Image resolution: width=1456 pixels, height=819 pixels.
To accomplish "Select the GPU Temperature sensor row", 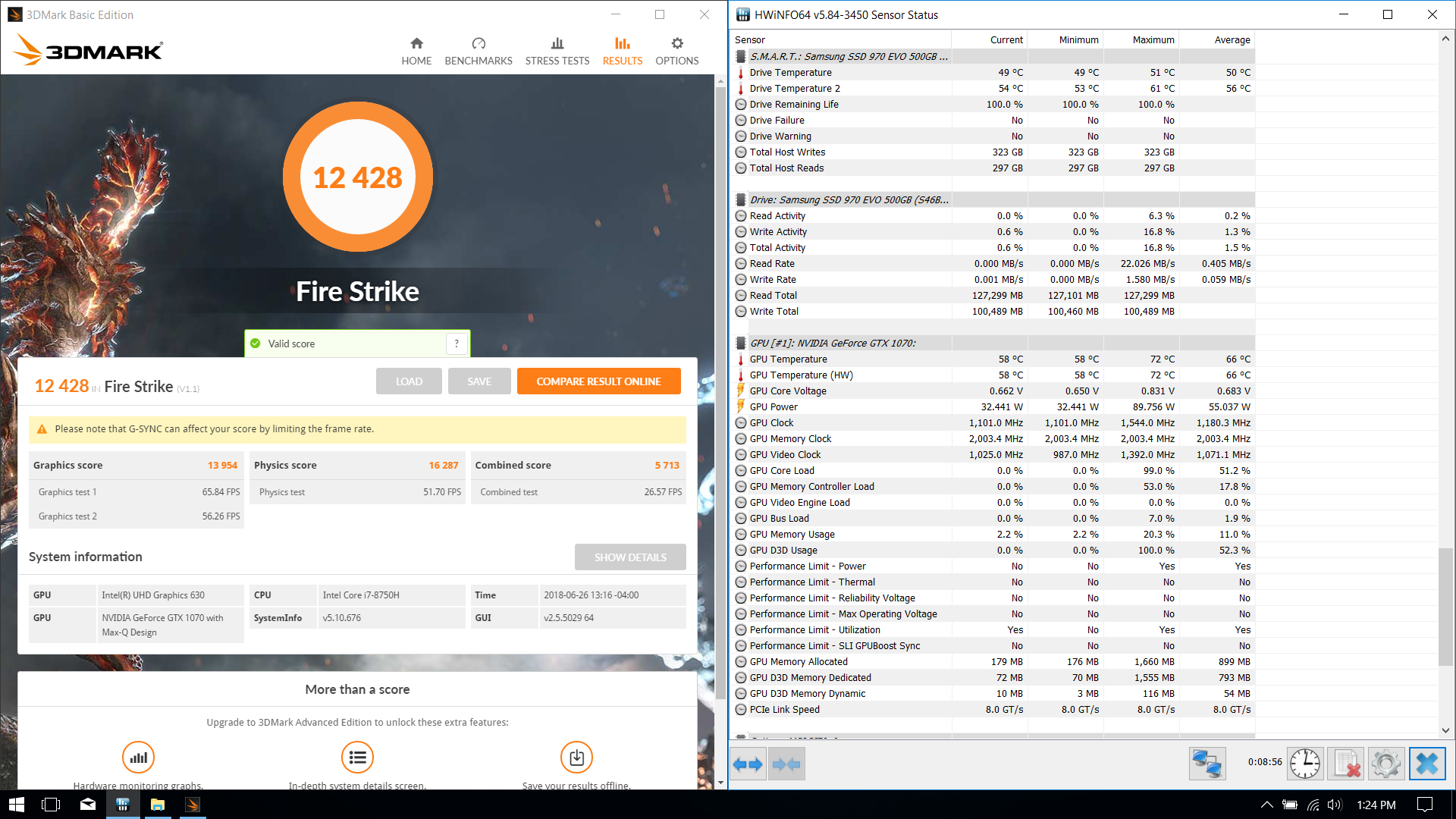I will [993, 359].
